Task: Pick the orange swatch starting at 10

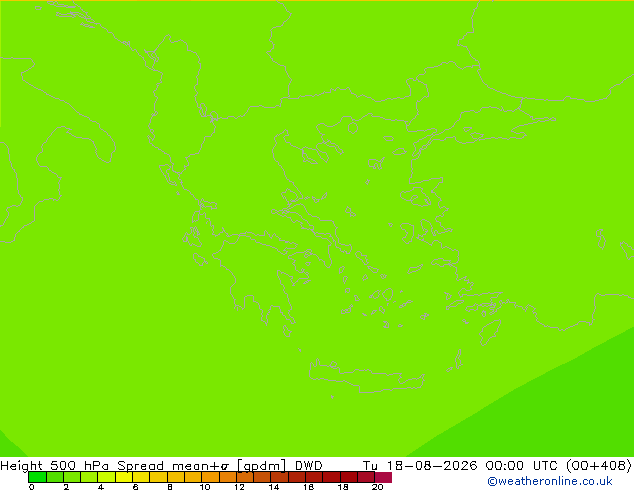Action: click(x=211, y=477)
